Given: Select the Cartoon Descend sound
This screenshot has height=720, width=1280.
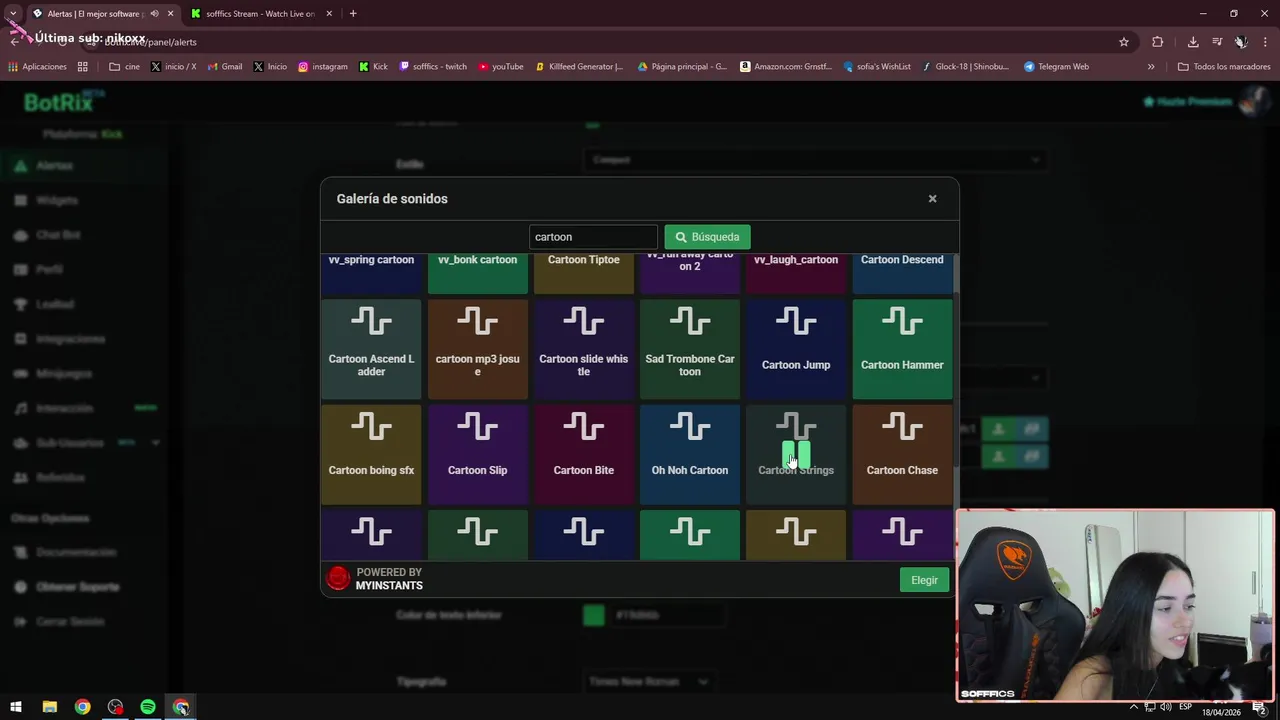Looking at the screenshot, I should (902, 273).
